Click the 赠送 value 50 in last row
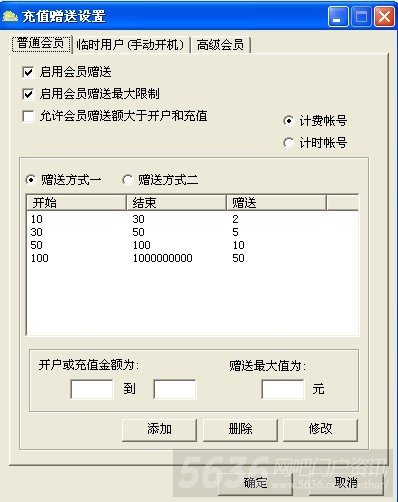 [x=238, y=258]
